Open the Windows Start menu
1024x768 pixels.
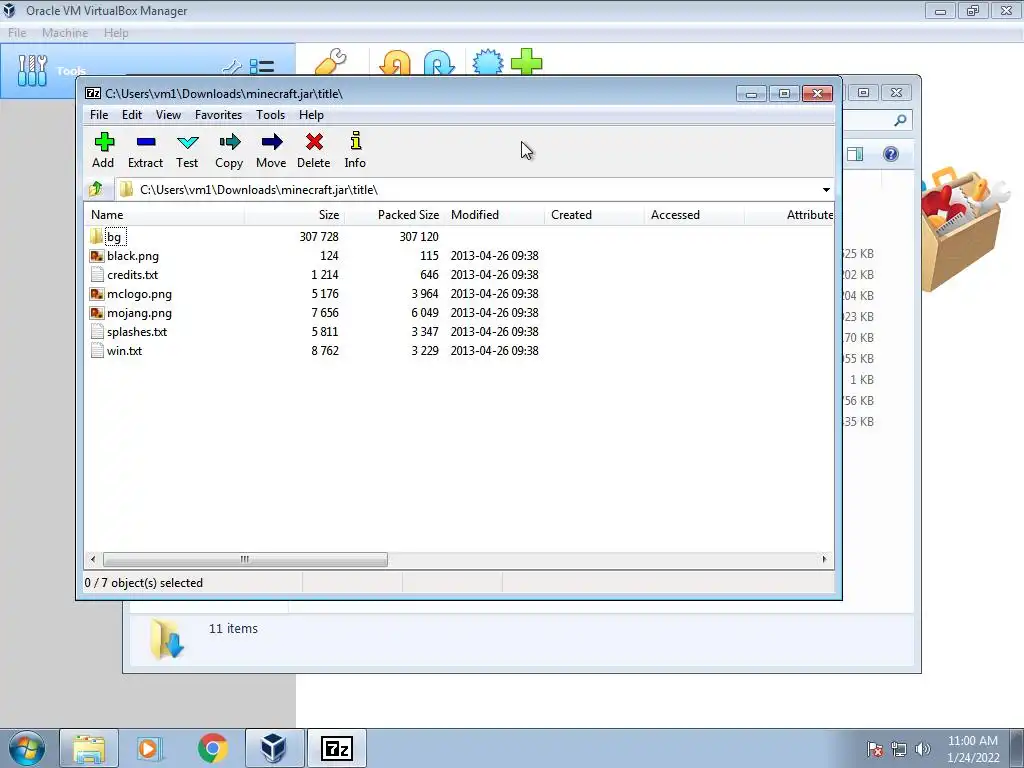pyautogui.click(x=26, y=748)
